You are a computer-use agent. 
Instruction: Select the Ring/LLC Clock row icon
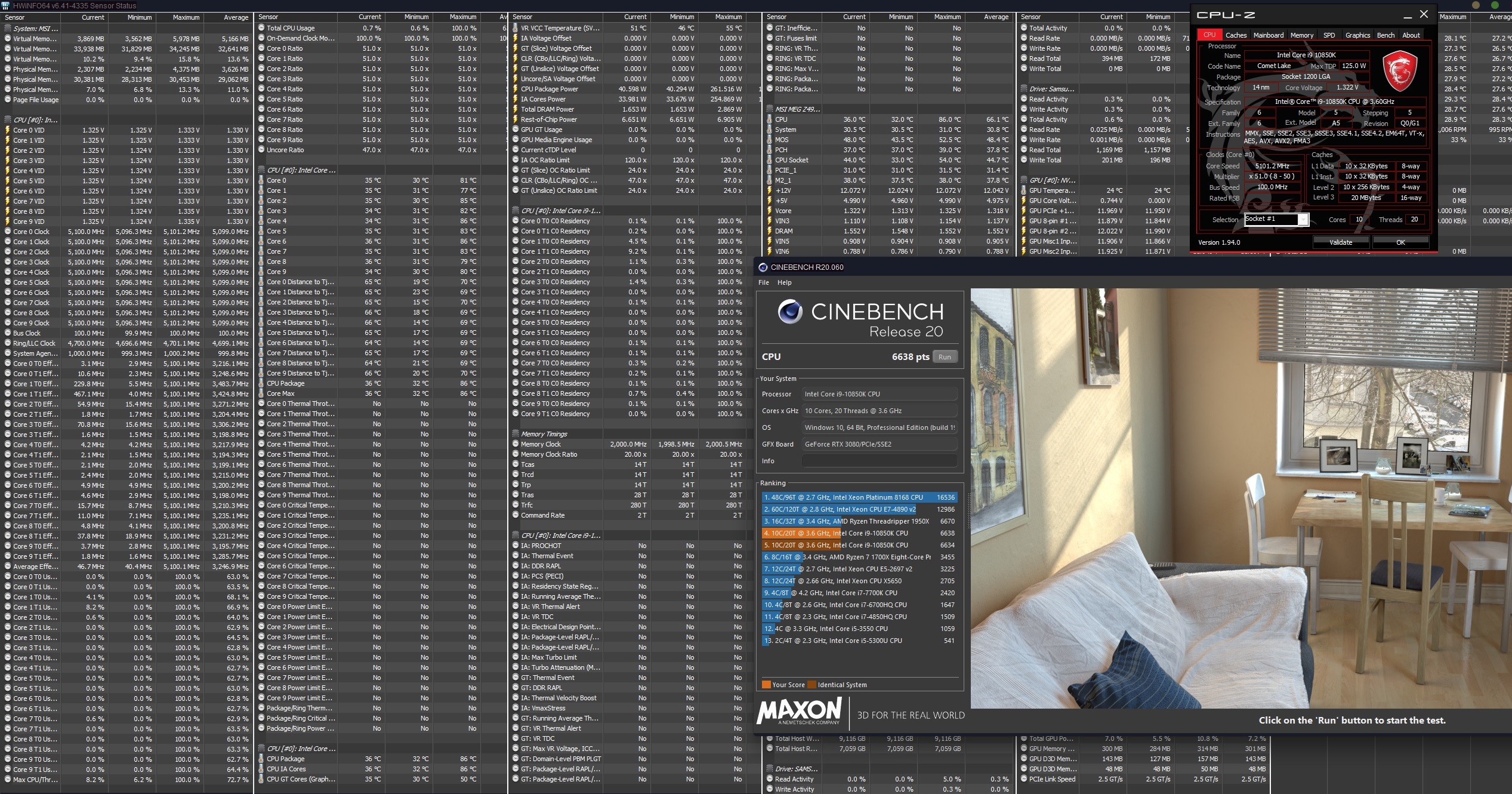coord(8,343)
